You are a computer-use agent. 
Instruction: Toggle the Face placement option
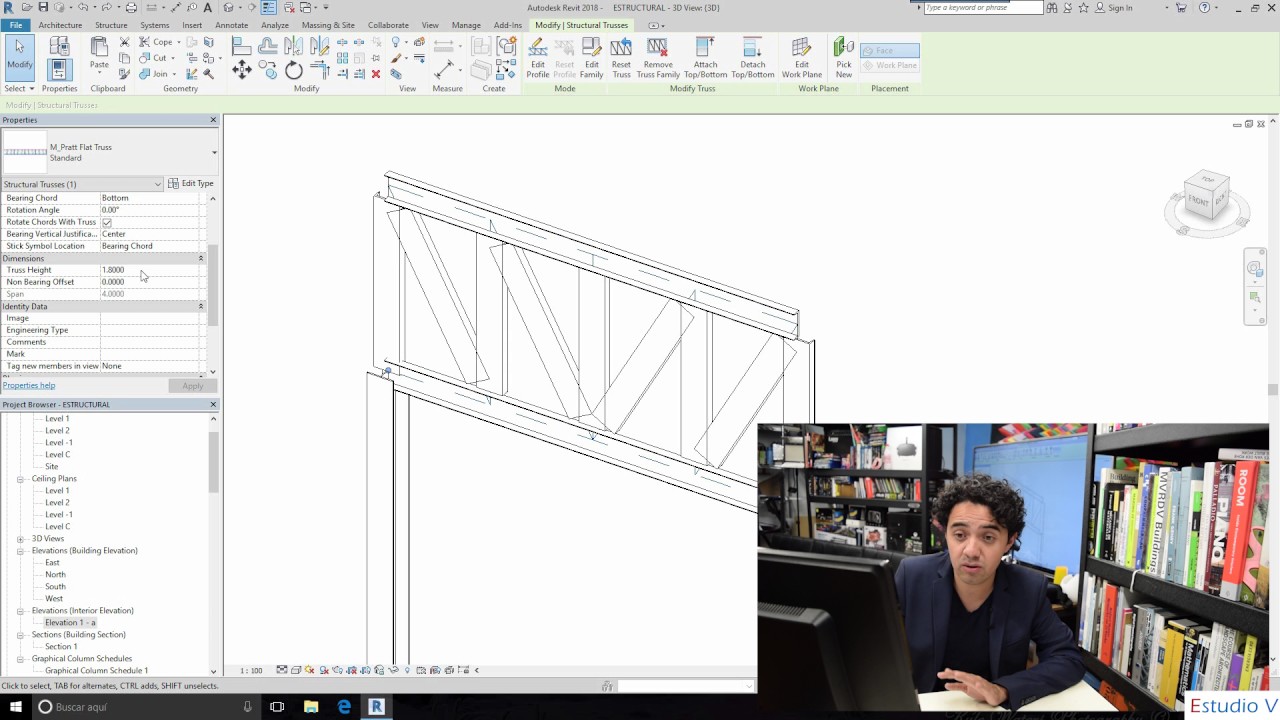point(889,50)
